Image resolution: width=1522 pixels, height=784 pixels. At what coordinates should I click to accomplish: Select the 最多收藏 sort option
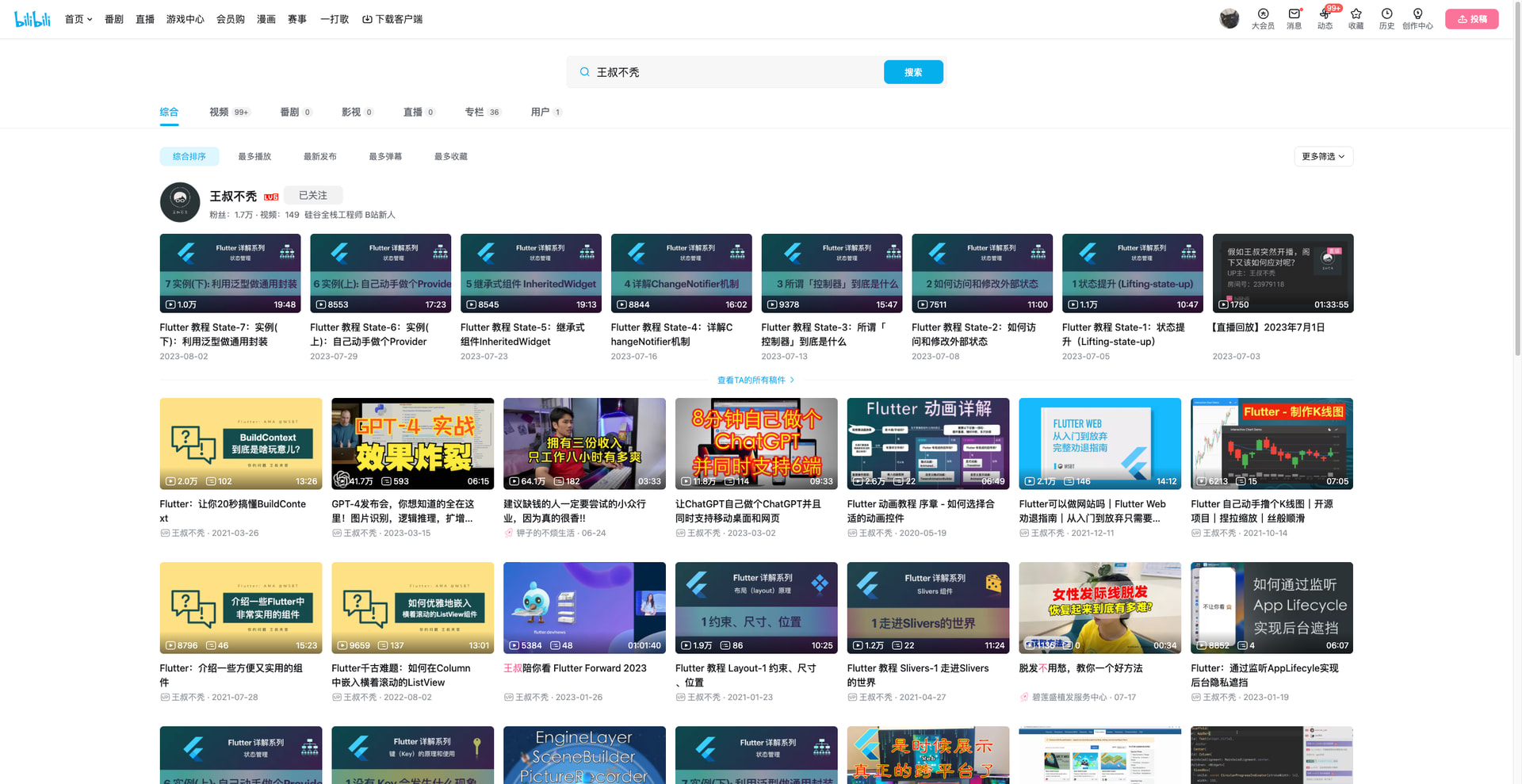tap(450, 156)
